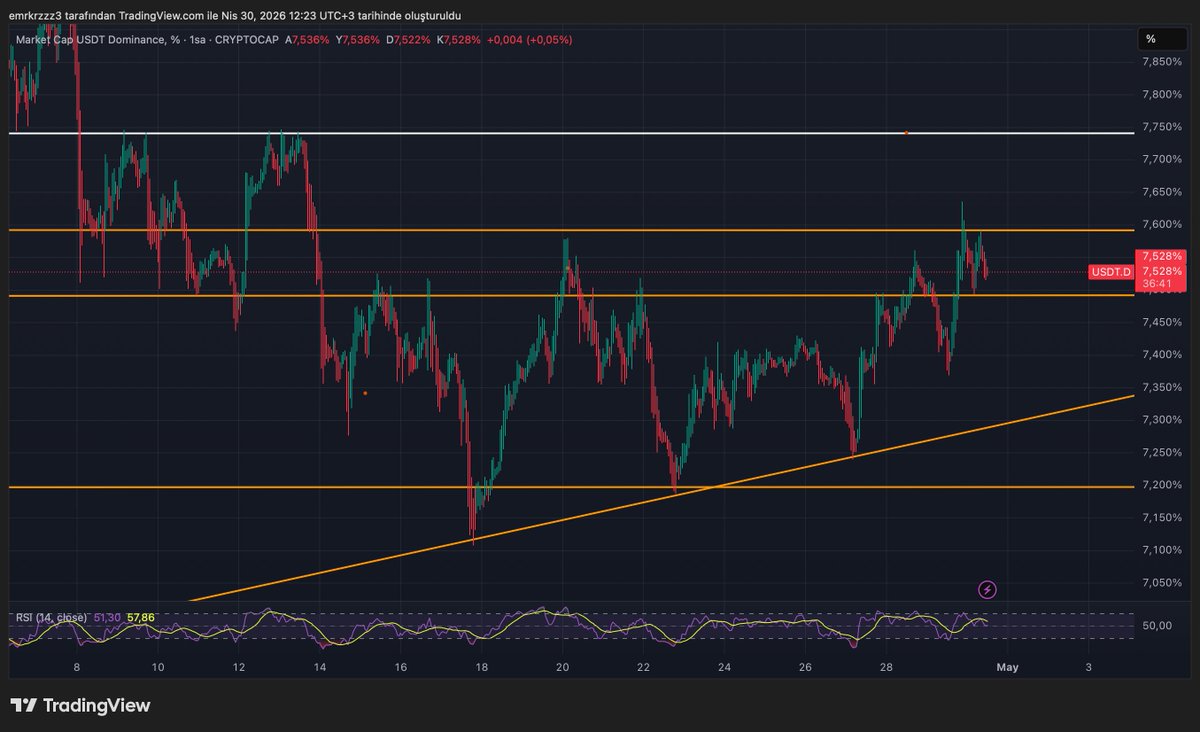The width and height of the screenshot is (1200, 732).
Task: Click the 26 date label on time axis
Action: 805,667
